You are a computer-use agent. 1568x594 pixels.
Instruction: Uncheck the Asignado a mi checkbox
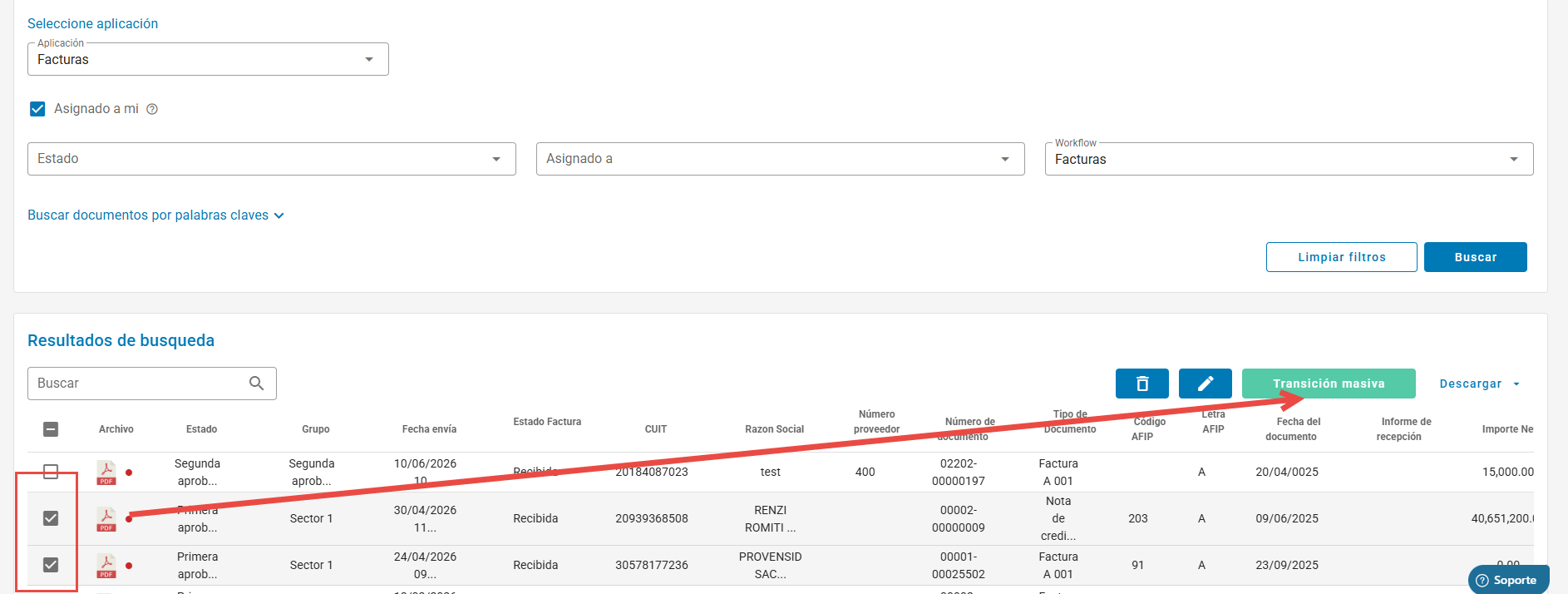[37, 109]
